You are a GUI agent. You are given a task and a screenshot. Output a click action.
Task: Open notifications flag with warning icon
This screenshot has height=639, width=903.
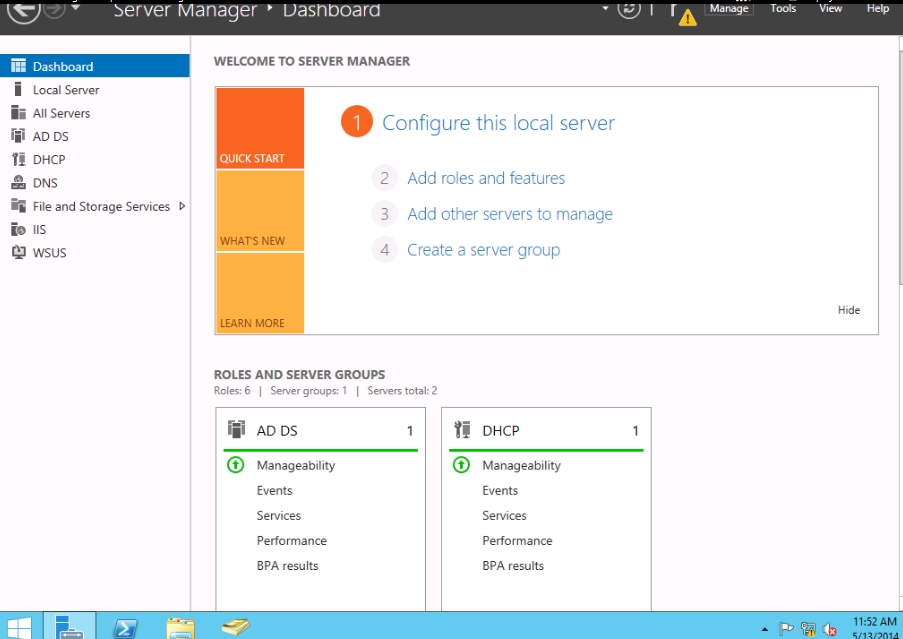click(682, 14)
